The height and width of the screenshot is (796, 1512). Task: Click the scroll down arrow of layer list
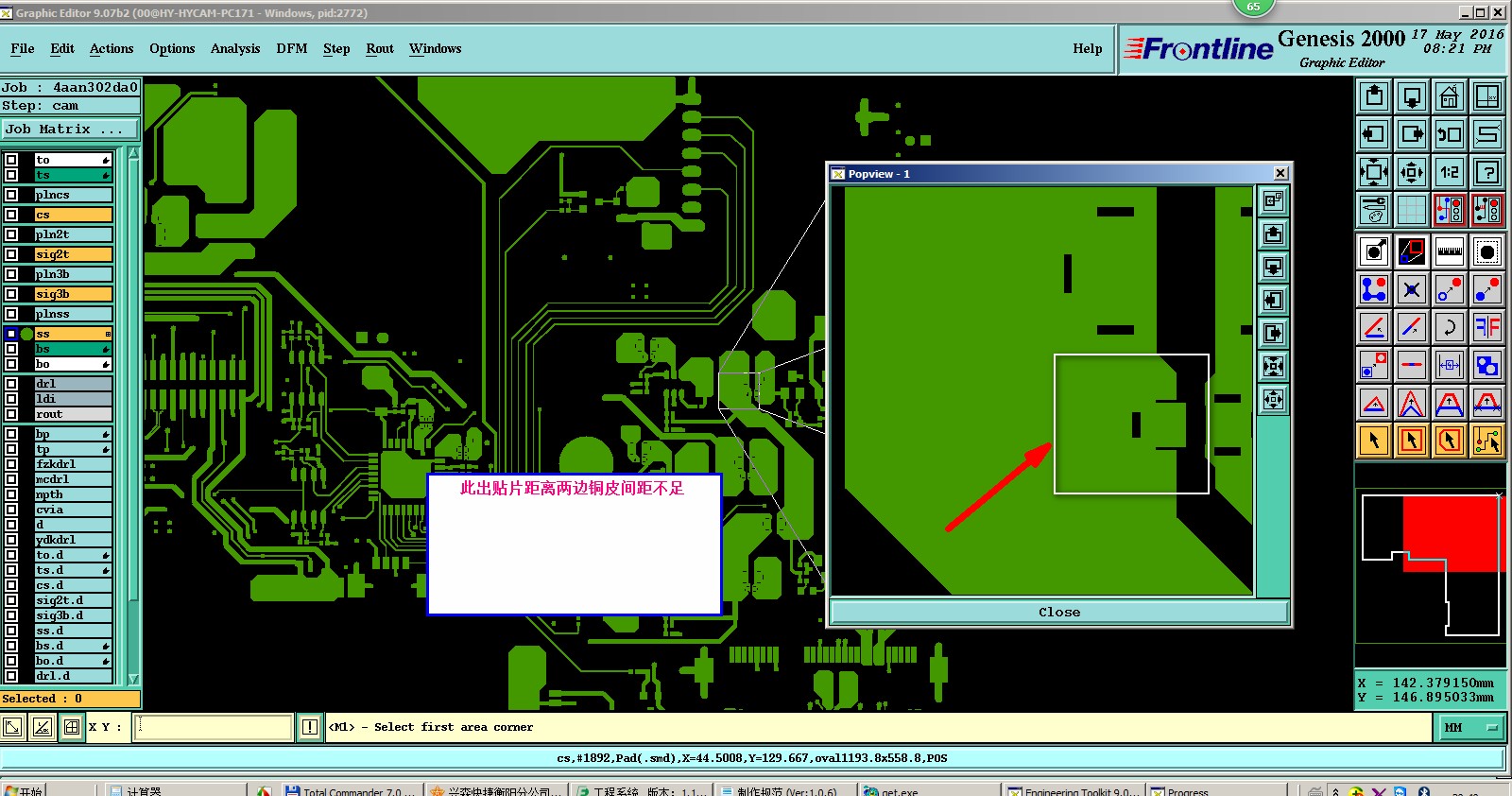[133, 679]
